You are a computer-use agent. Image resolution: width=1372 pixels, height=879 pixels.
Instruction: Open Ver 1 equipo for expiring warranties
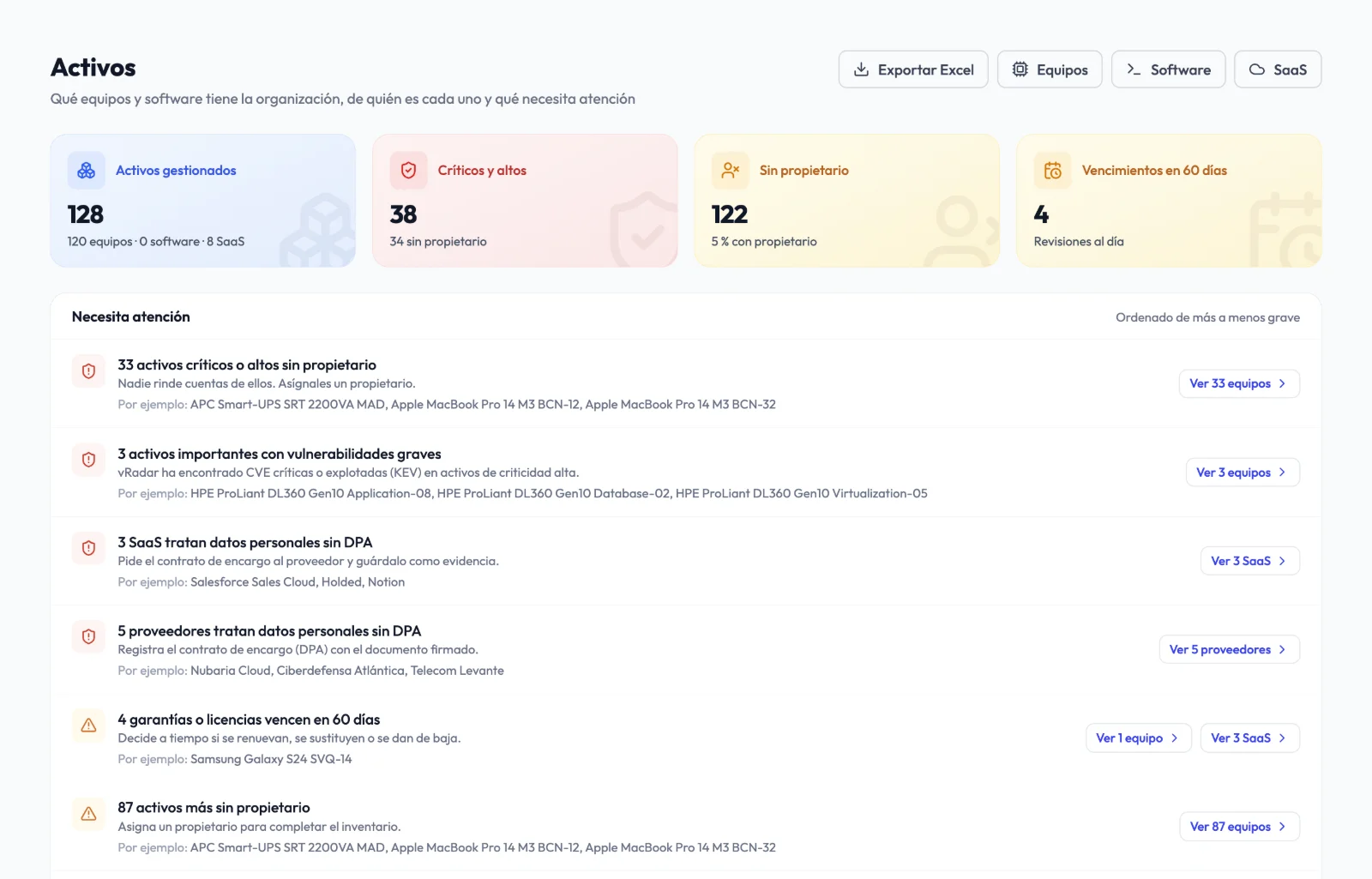1139,738
